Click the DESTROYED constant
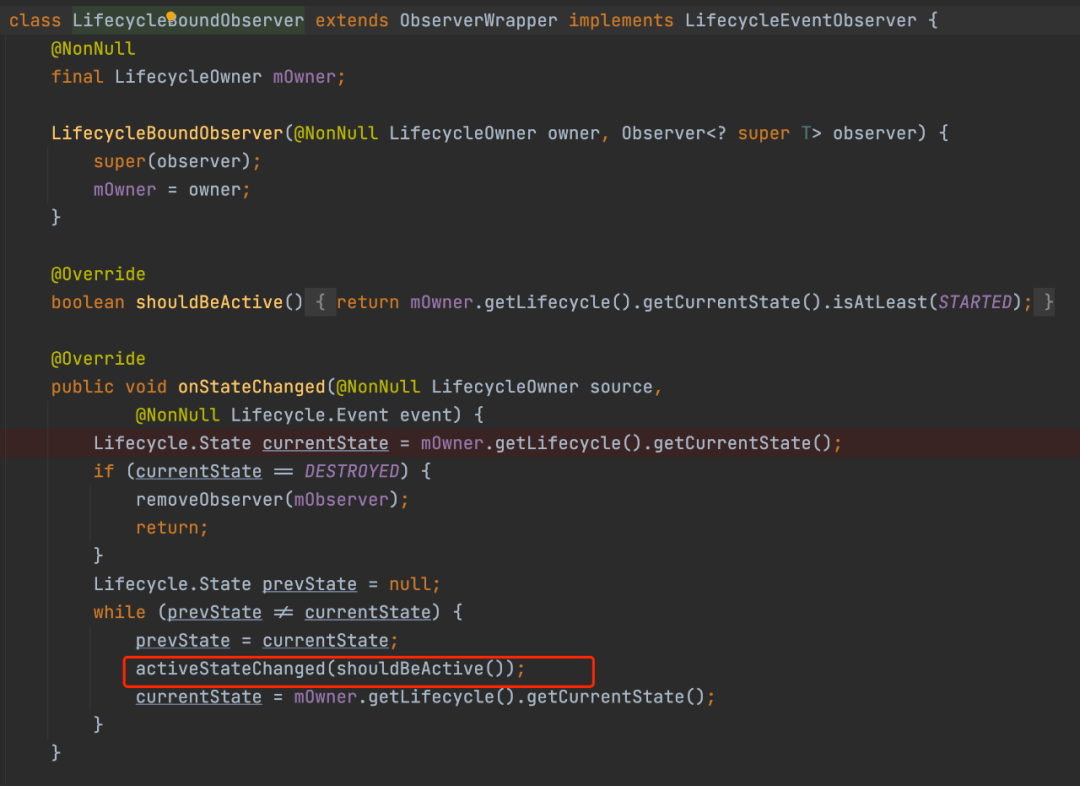Image resolution: width=1080 pixels, height=786 pixels. coord(351,472)
